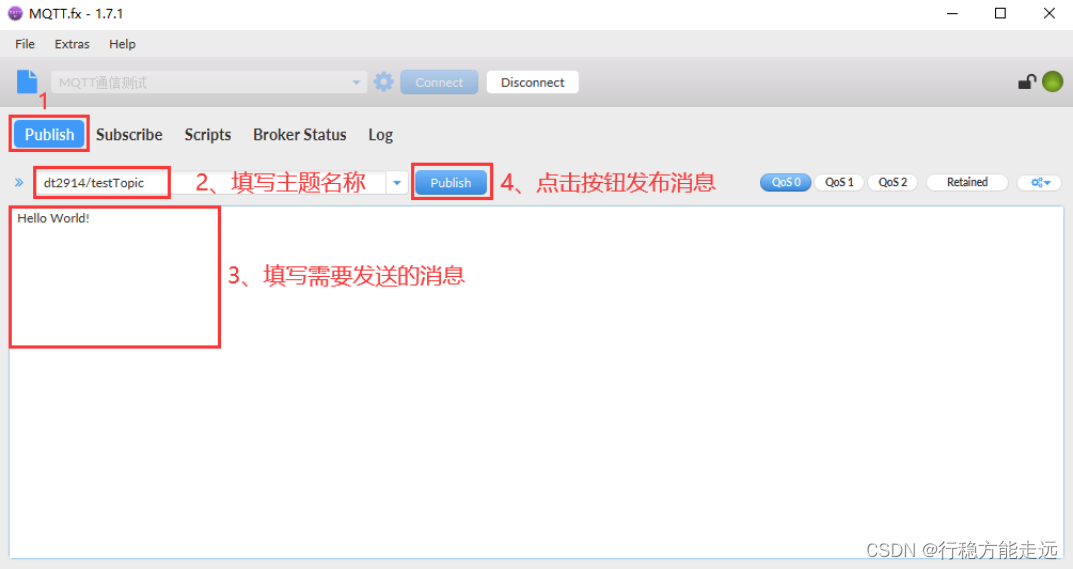Click the green connection status indicator

(x=1052, y=81)
